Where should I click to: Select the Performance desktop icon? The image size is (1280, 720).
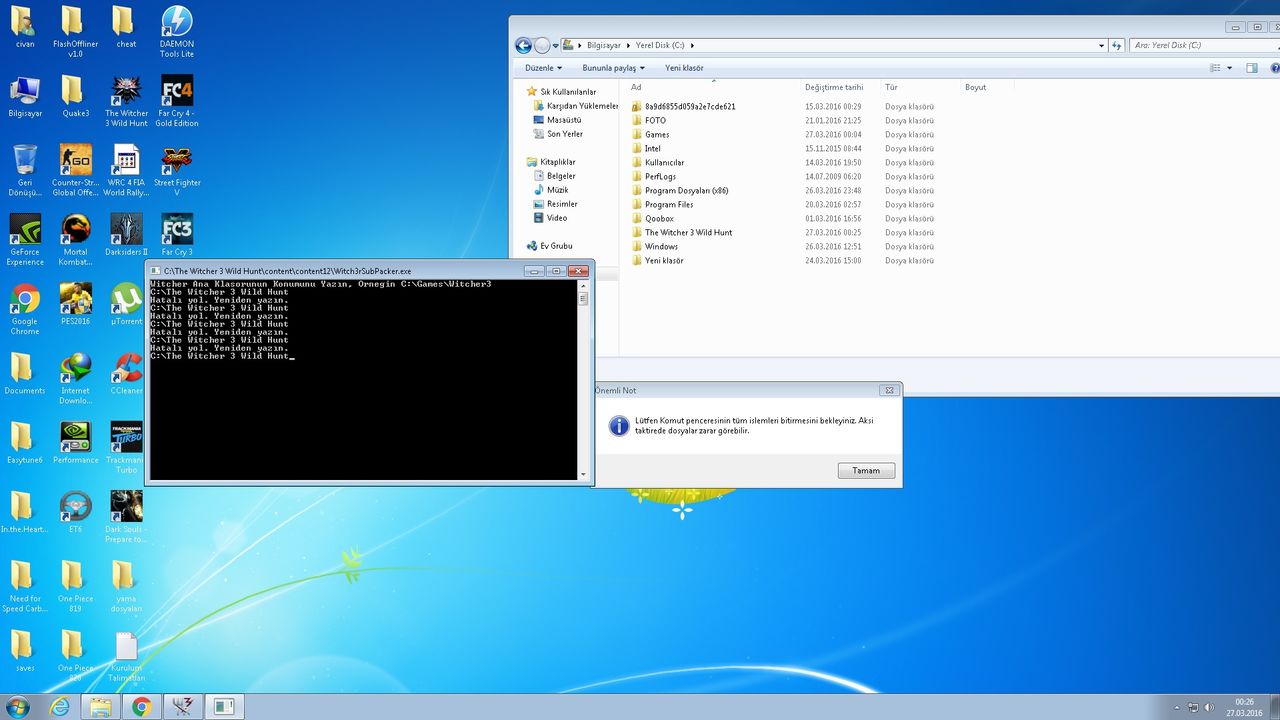(x=75, y=442)
